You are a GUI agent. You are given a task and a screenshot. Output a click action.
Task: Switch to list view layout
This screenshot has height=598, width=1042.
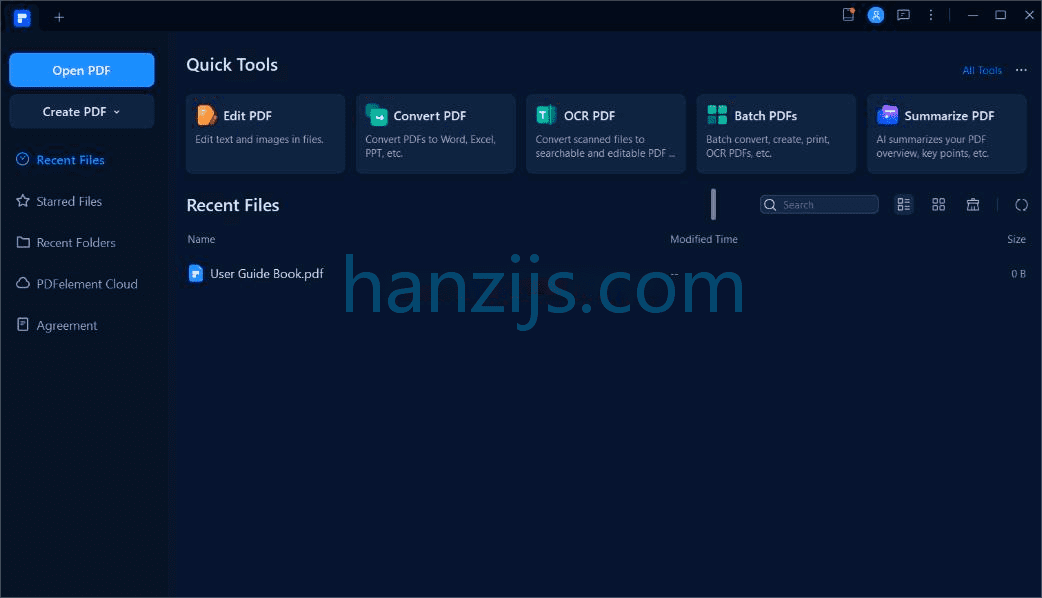click(x=904, y=205)
